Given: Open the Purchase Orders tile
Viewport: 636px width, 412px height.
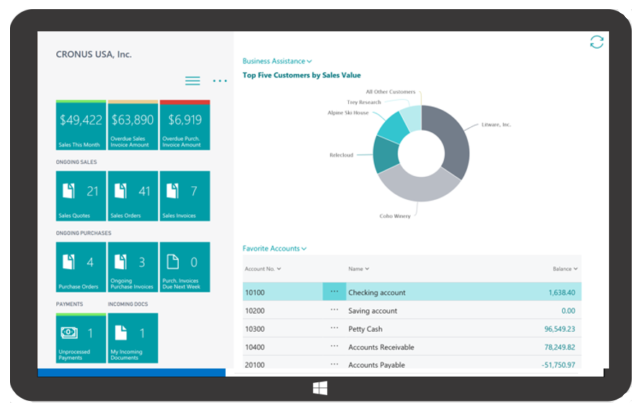Looking at the screenshot, I should pos(80,268).
